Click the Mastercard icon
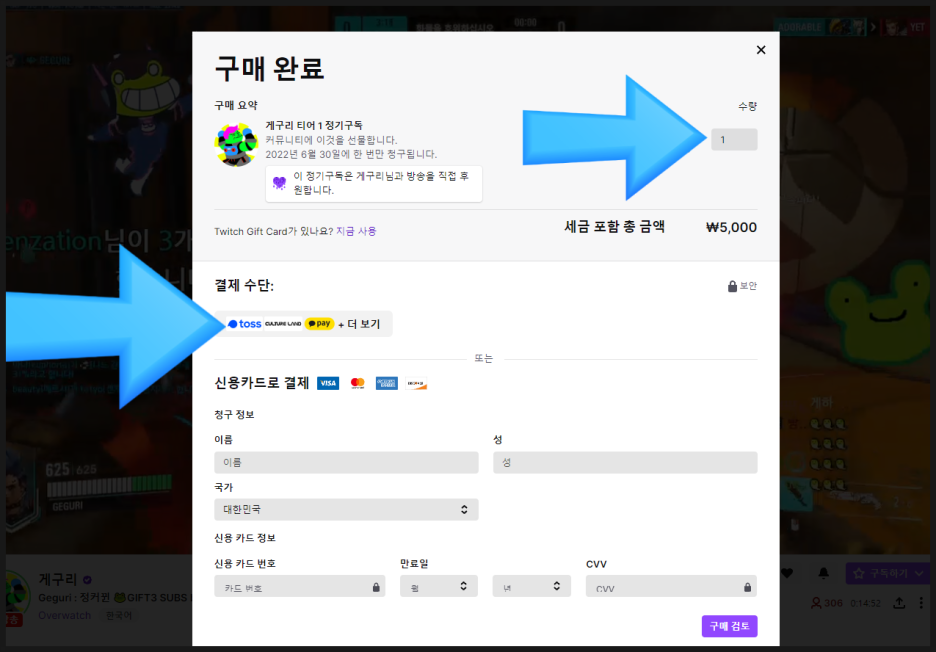This screenshot has height=652, width=936. 358,383
